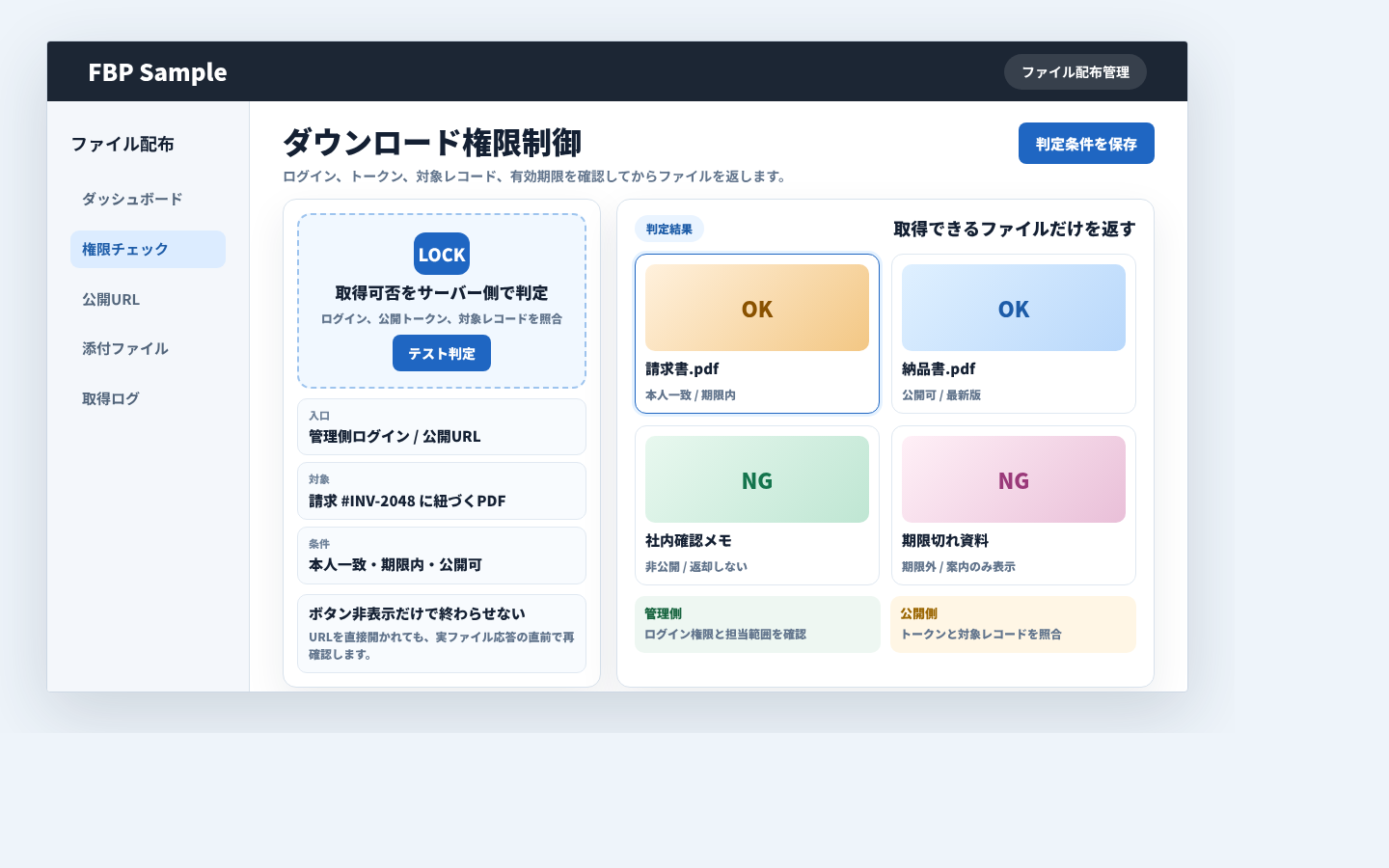Open the ダッシュボード sidebar item
The height and width of the screenshot is (868, 1389).
(x=148, y=200)
